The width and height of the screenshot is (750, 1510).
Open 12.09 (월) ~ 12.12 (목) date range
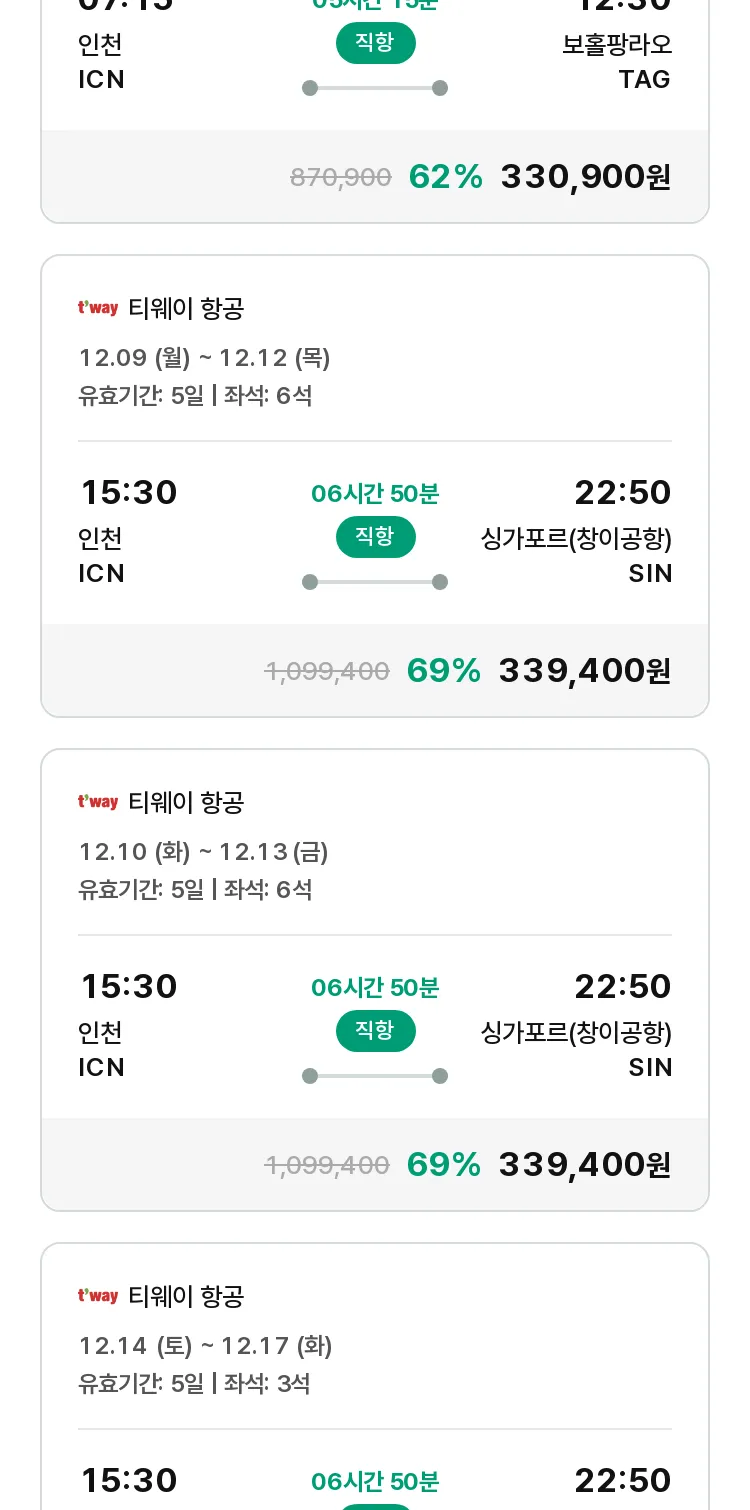pos(204,358)
